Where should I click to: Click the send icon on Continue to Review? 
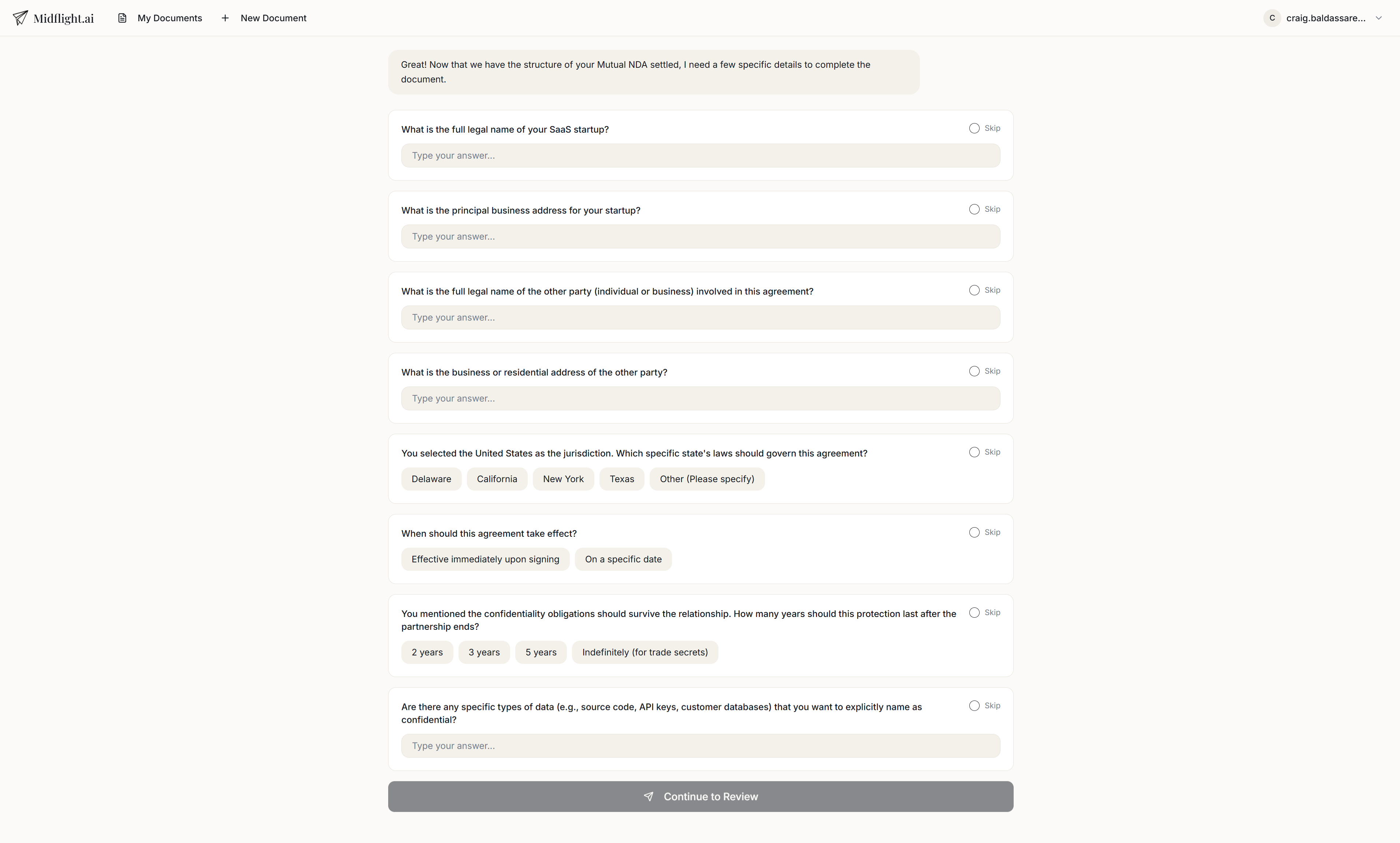pos(649,796)
